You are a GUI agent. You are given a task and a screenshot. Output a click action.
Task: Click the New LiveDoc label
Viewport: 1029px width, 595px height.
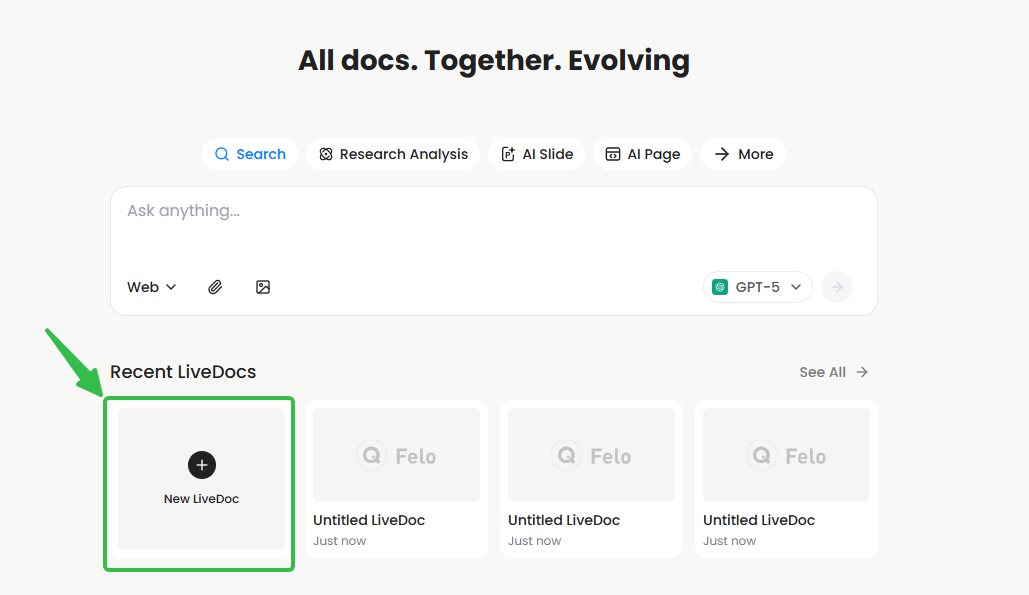[201, 499]
